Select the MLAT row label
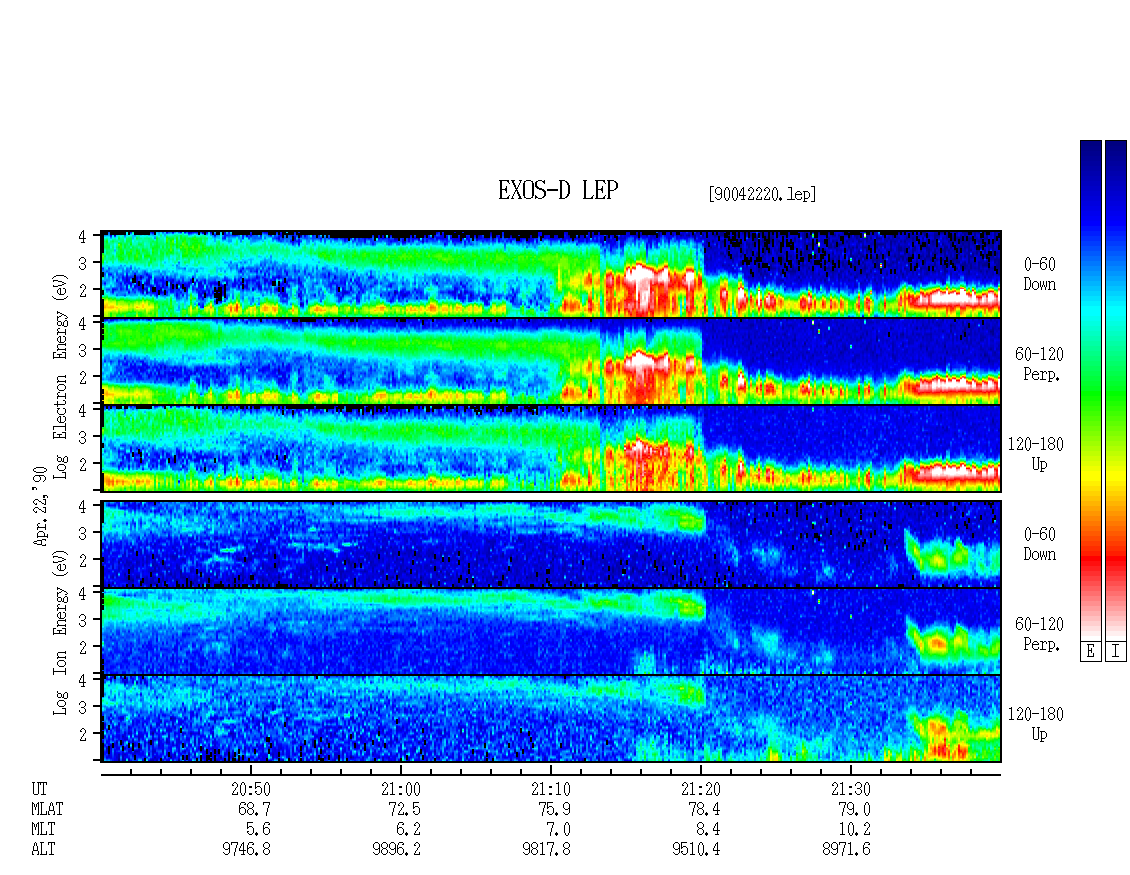The image size is (1130, 875). pos(48,809)
